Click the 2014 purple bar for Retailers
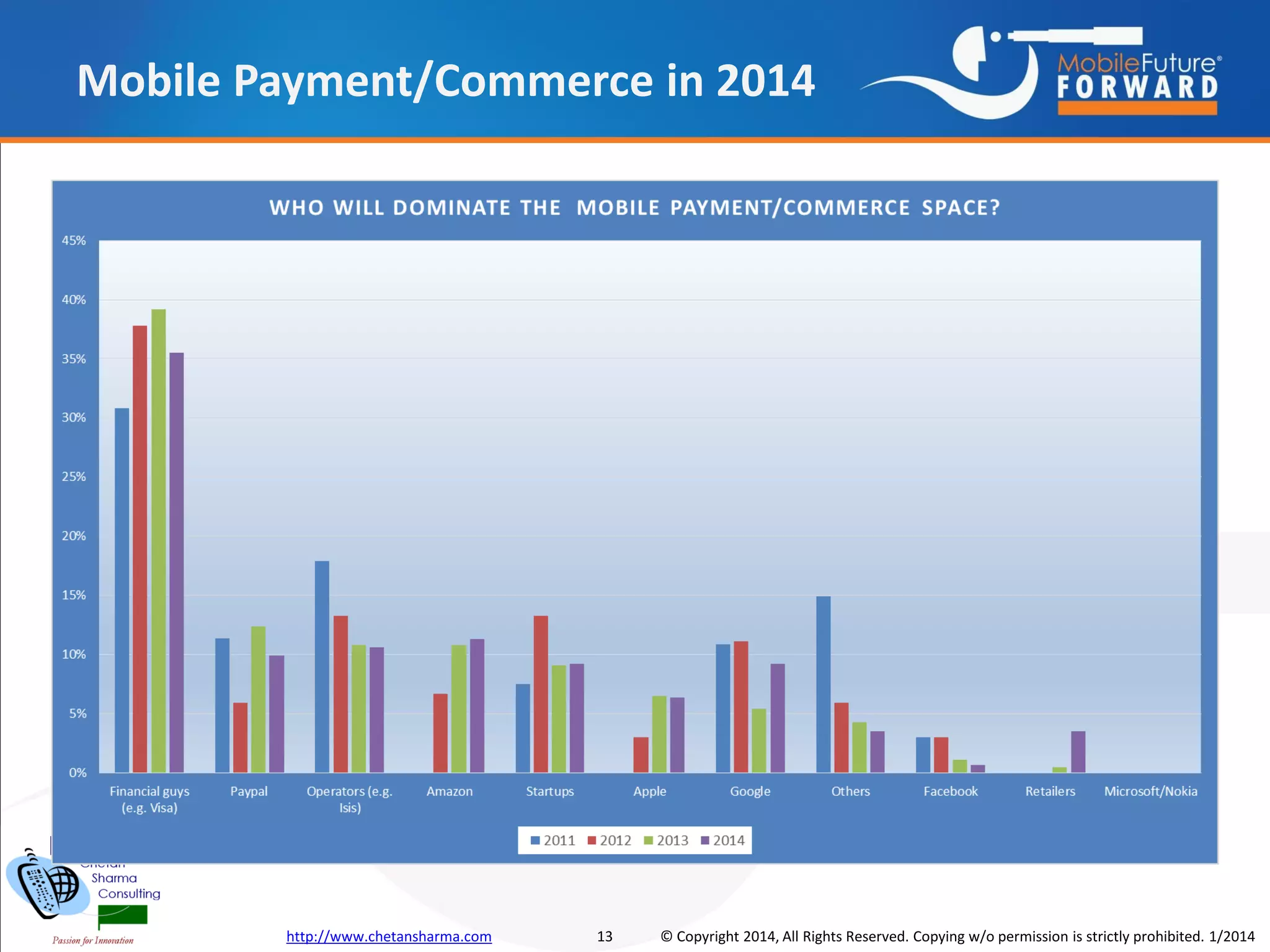 (1078, 752)
